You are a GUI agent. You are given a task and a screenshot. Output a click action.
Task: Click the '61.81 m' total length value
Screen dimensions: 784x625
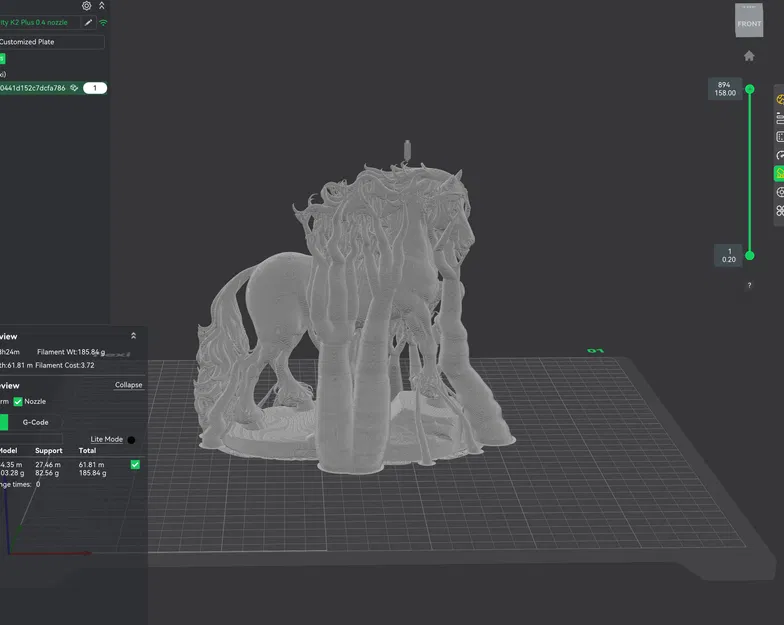(91, 464)
